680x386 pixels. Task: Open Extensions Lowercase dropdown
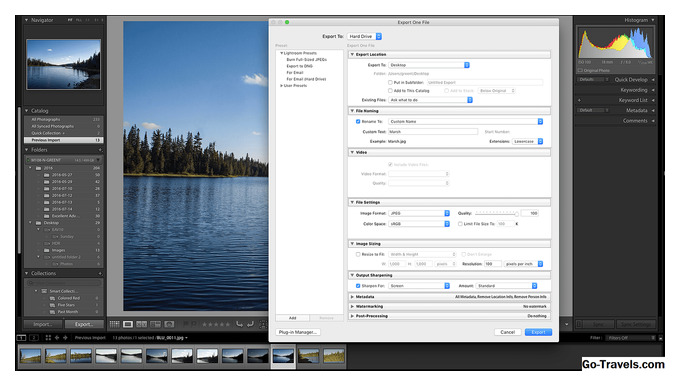[x=528, y=141]
